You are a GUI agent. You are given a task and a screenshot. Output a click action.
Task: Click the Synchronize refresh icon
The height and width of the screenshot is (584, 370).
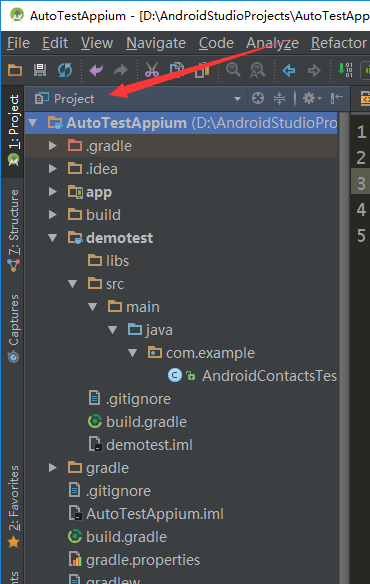[x=65, y=70]
